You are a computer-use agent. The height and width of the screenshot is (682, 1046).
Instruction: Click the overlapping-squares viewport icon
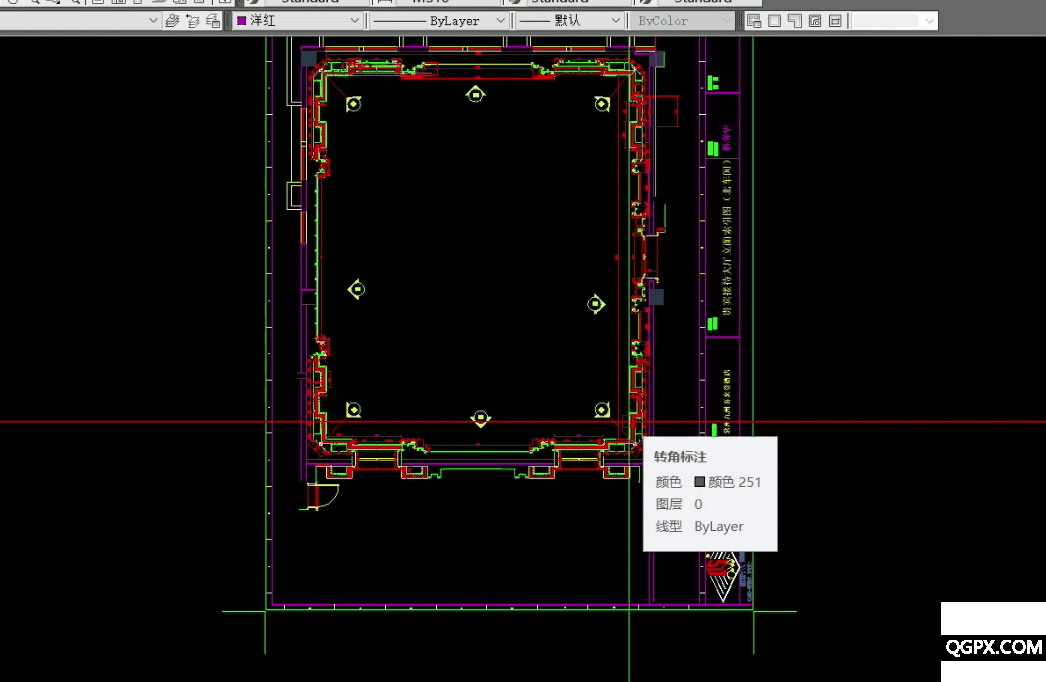794,21
